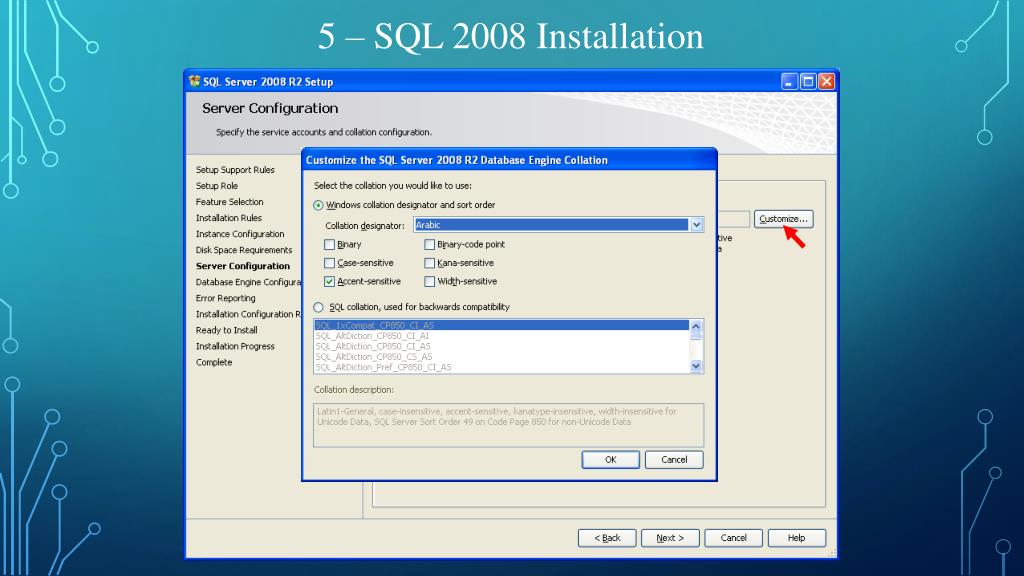Uncheck the Accent-sensitive checkbox
The width and height of the screenshot is (1024, 576).
pyautogui.click(x=329, y=281)
